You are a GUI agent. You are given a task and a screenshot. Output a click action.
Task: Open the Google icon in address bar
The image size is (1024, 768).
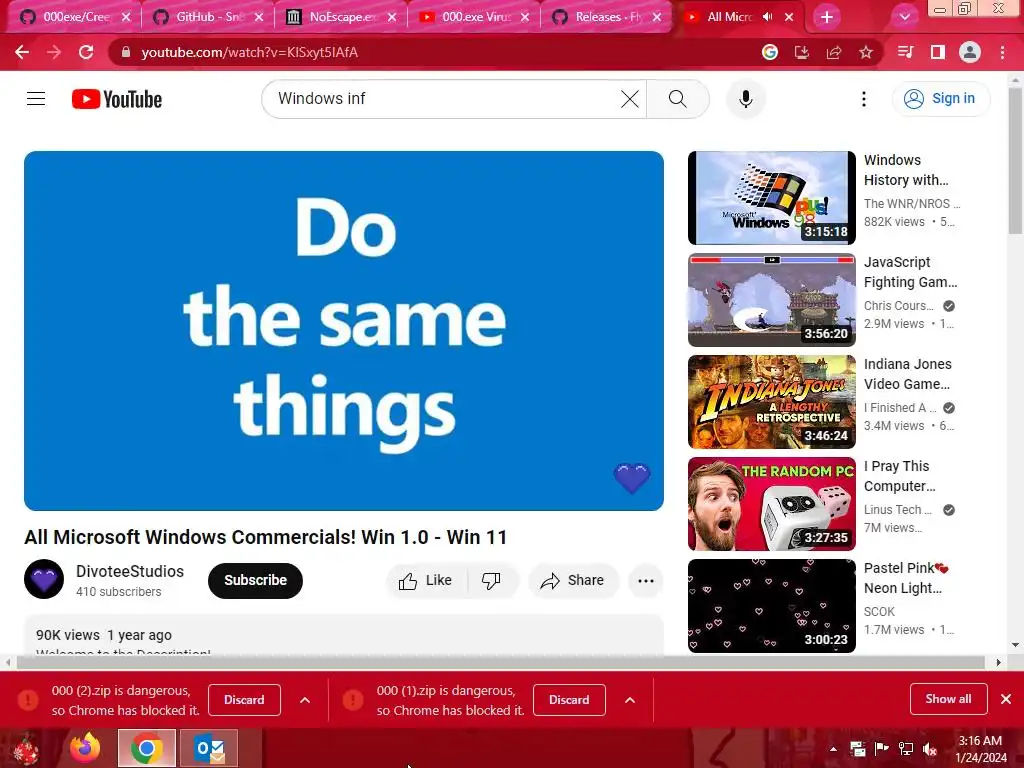click(x=769, y=52)
